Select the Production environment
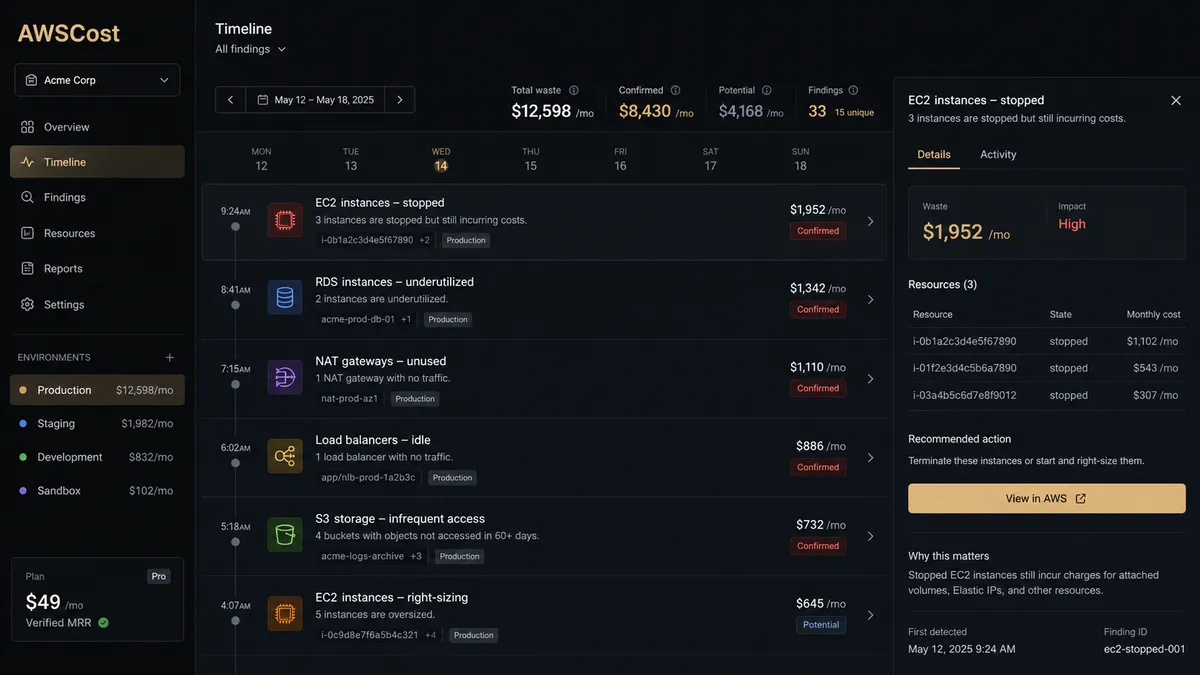Image resolution: width=1200 pixels, height=675 pixels. coord(97,390)
